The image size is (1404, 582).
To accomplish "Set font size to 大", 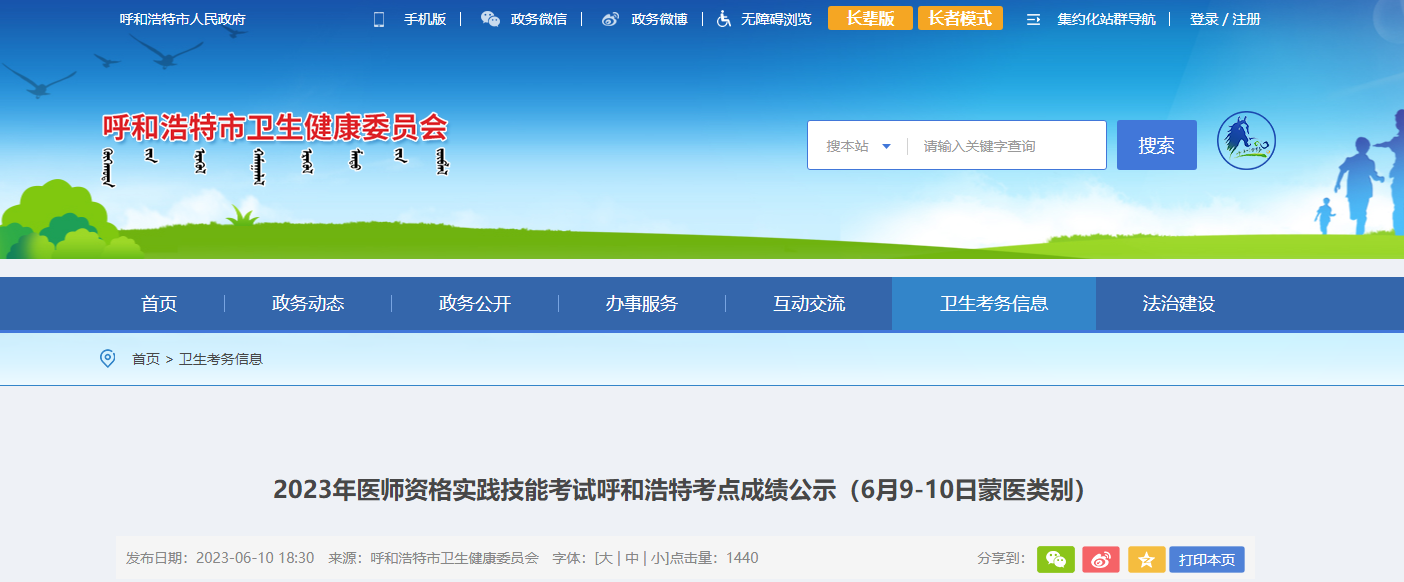I will pos(605,558).
